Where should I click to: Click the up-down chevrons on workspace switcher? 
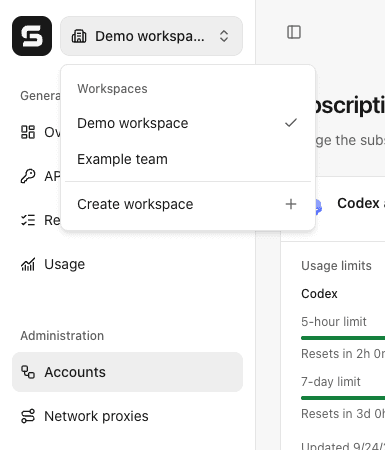coord(224,36)
